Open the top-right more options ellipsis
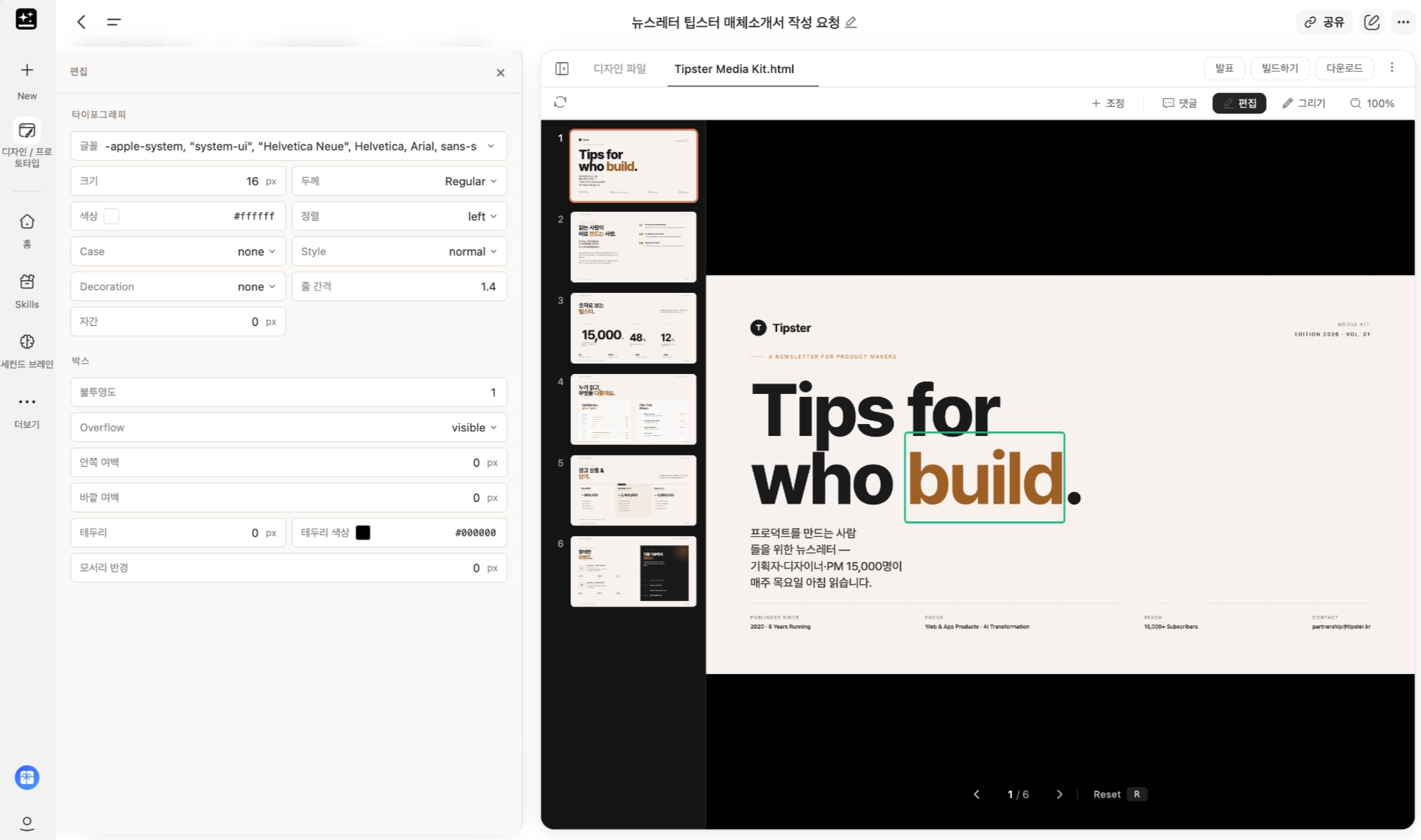This screenshot has width=1421, height=840. [1403, 22]
